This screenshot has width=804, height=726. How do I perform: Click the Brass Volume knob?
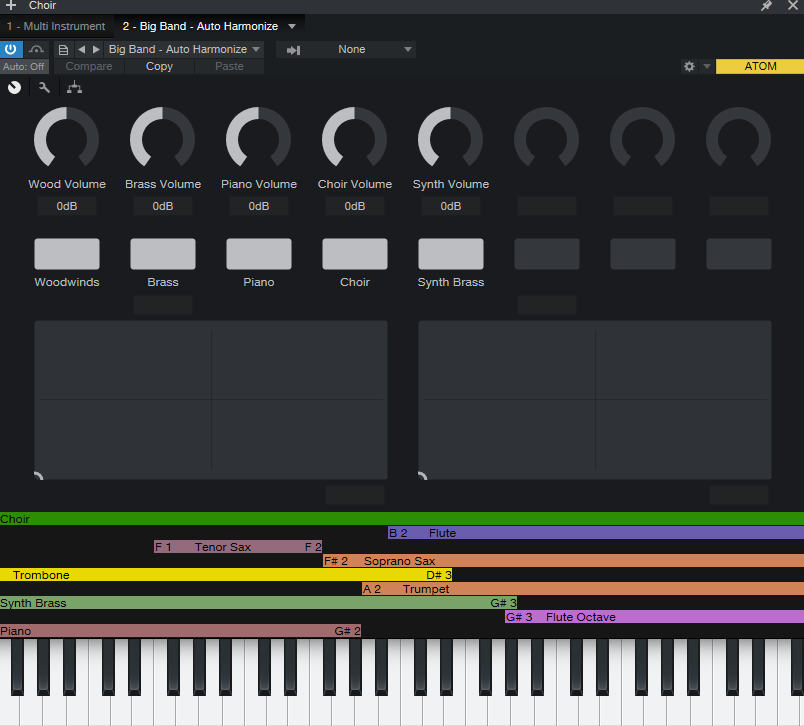[163, 138]
